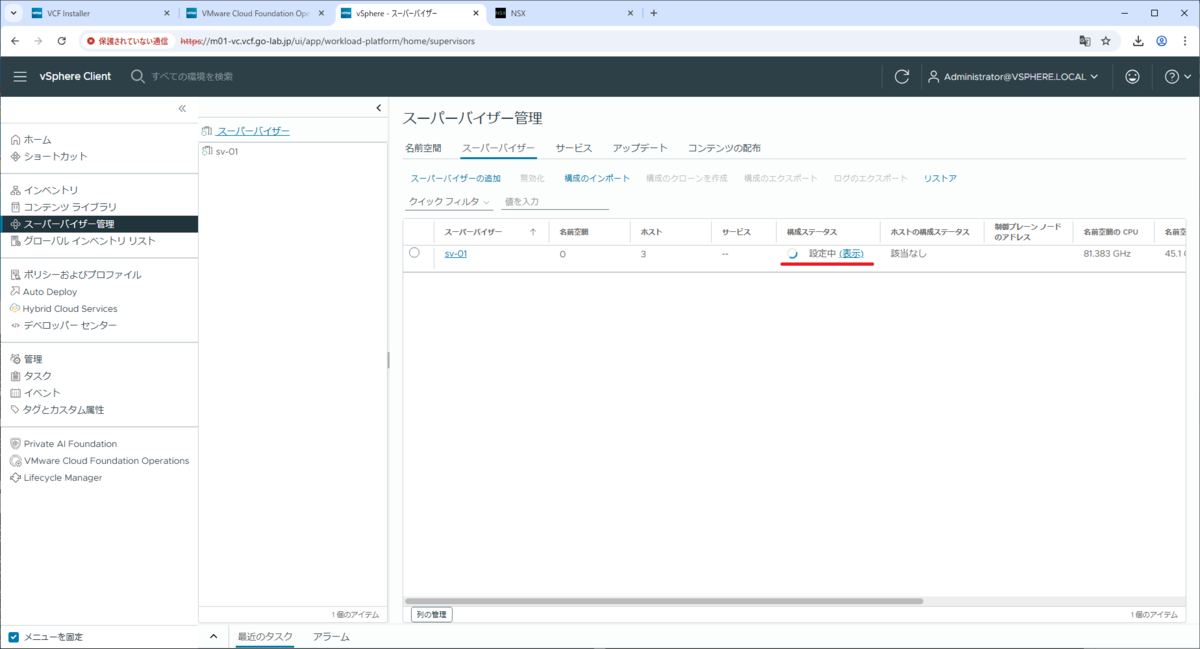Open the 表示 link in 構成ステータス
1200x649 pixels.
click(851, 254)
